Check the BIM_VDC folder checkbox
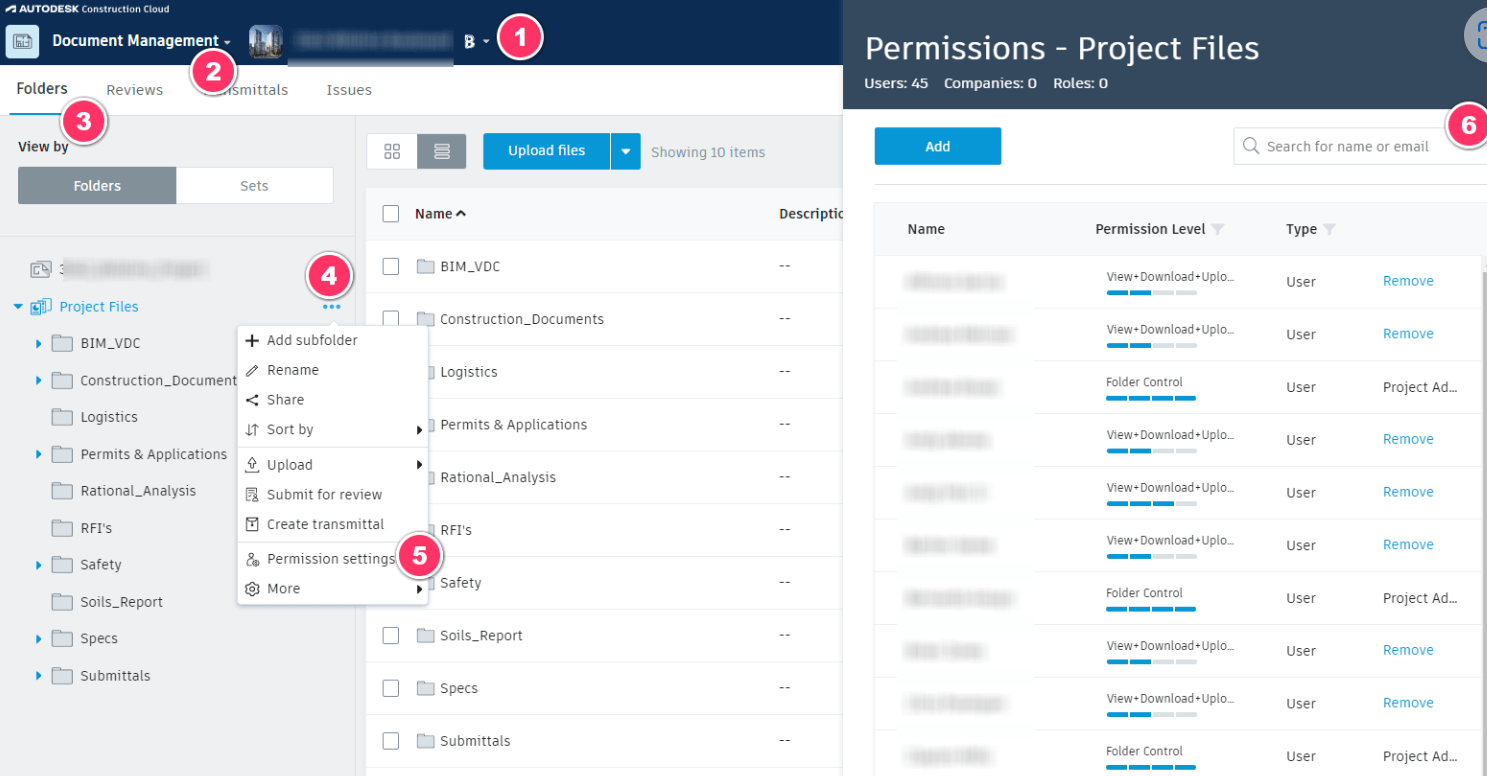Viewport: 1487px width, 776px height. pyautogui.click(x=391, y=266)
